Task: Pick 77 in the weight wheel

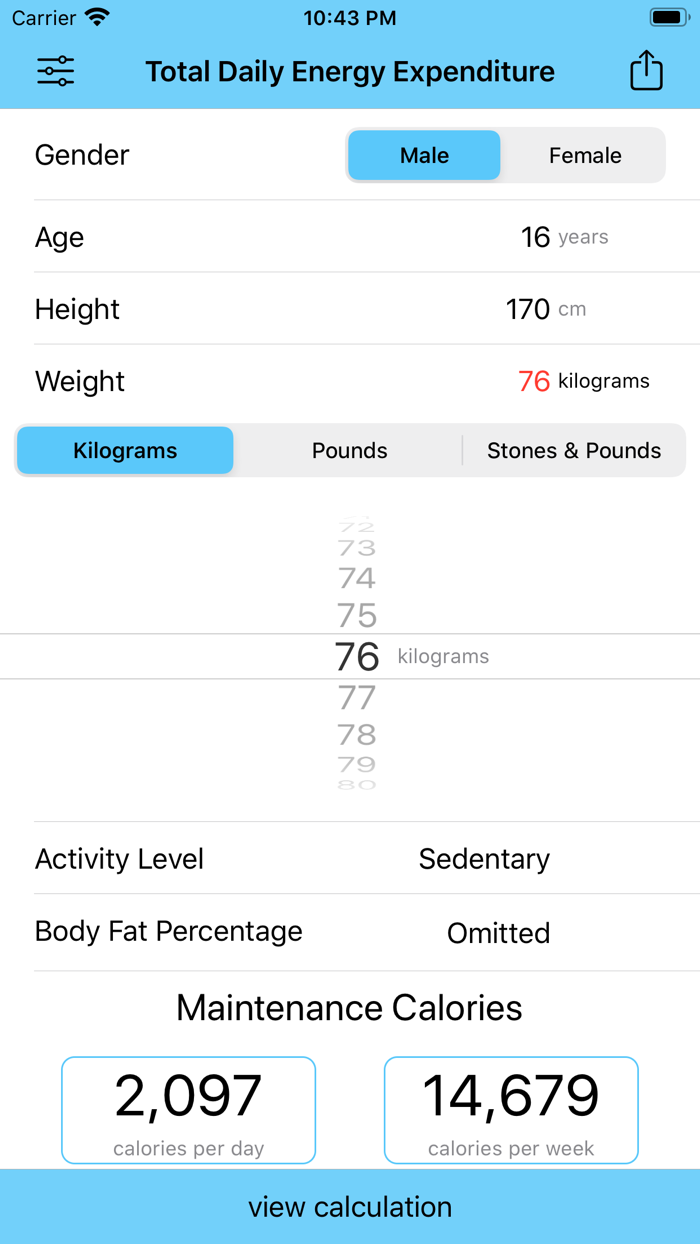Action: pyautogui.click(x=357, y=697)
